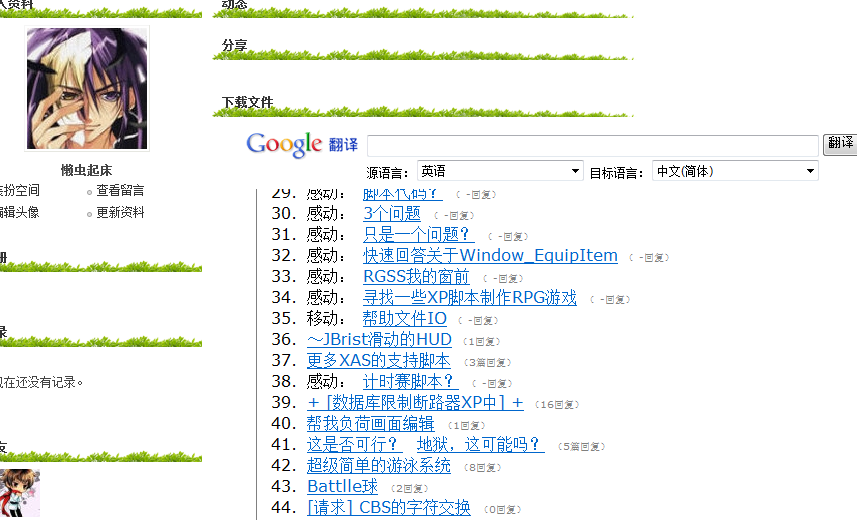Click the 更新资料 link
857x520 pixels.
click(x=120, y=212)
